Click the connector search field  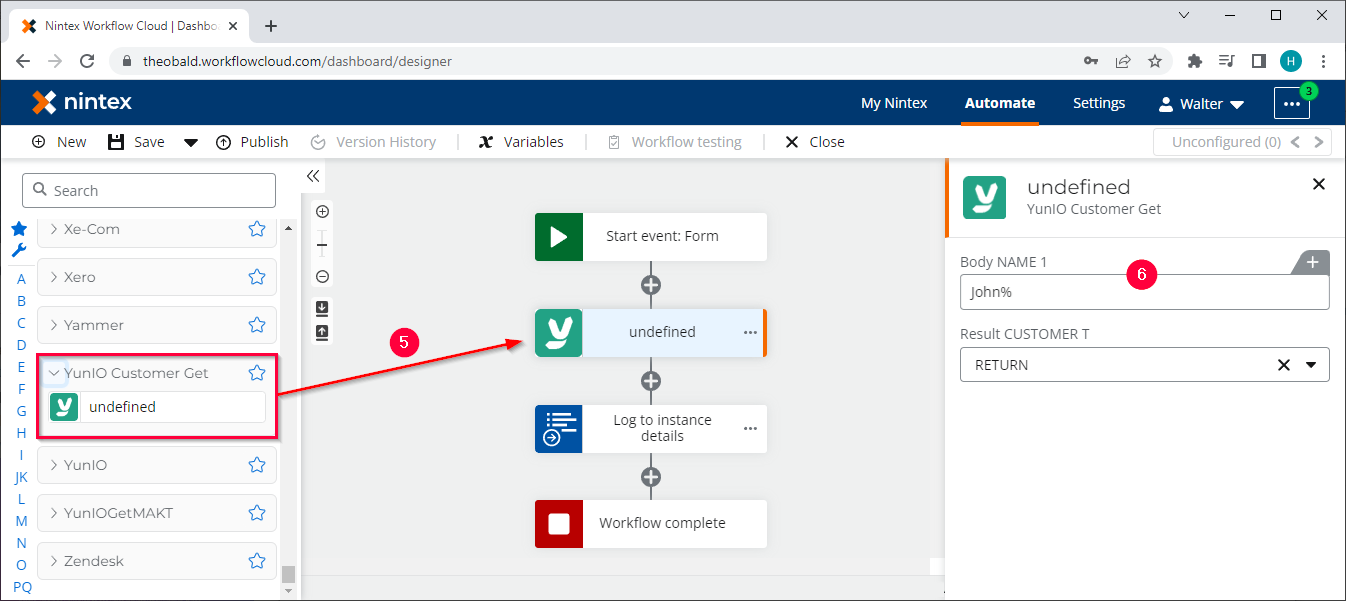point(148,190)
